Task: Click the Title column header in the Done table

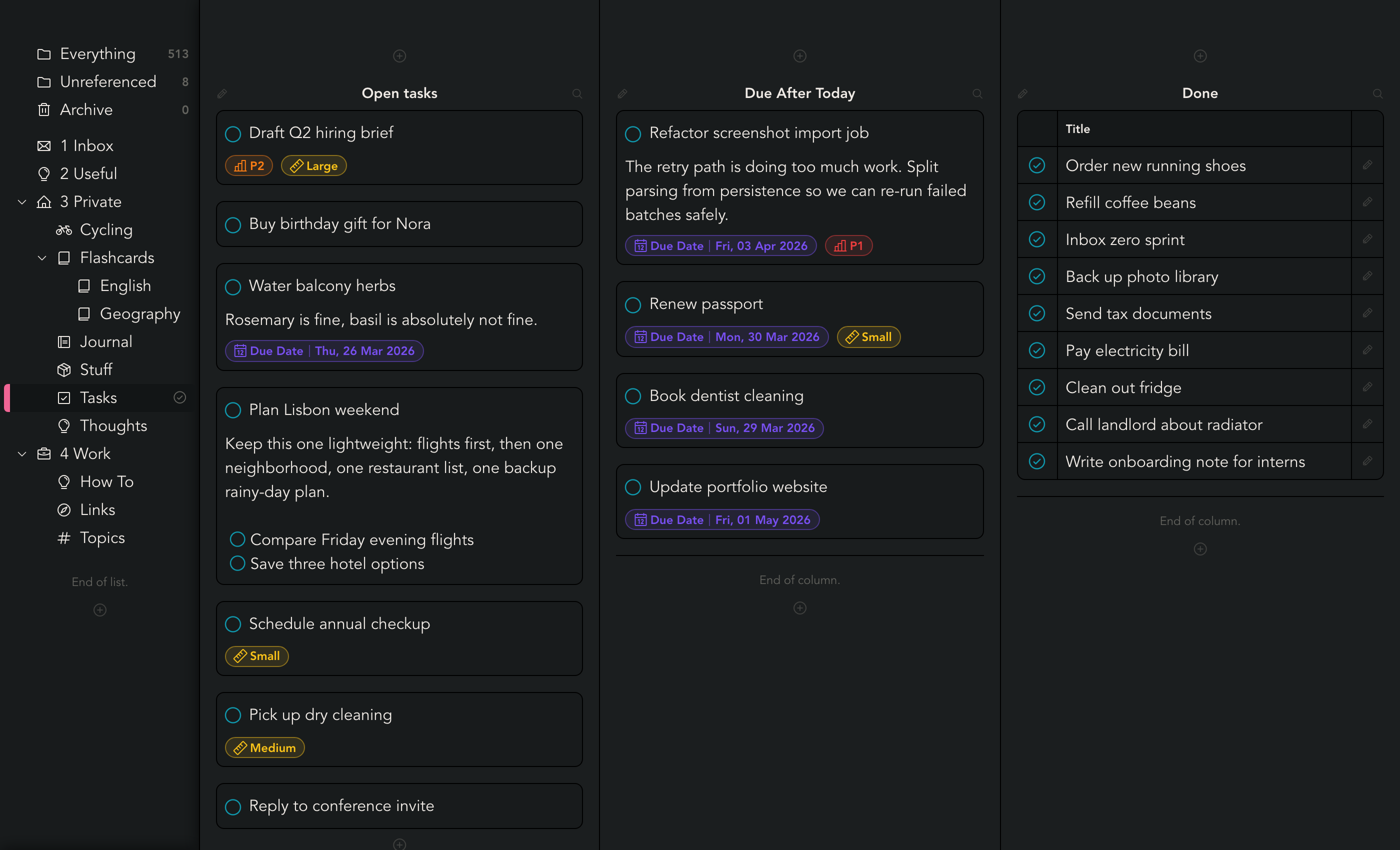Action: (x=1078, y=129)
